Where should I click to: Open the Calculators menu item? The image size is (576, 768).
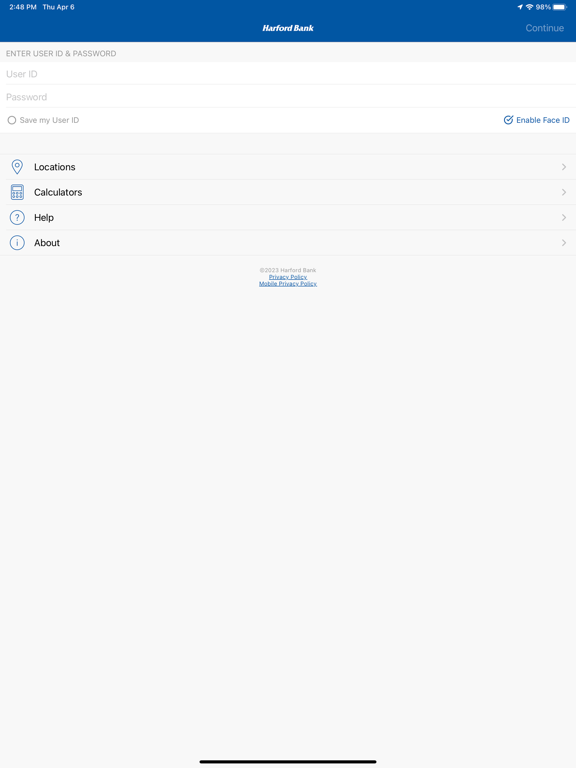pyautogui.click(x=288, y=192)
